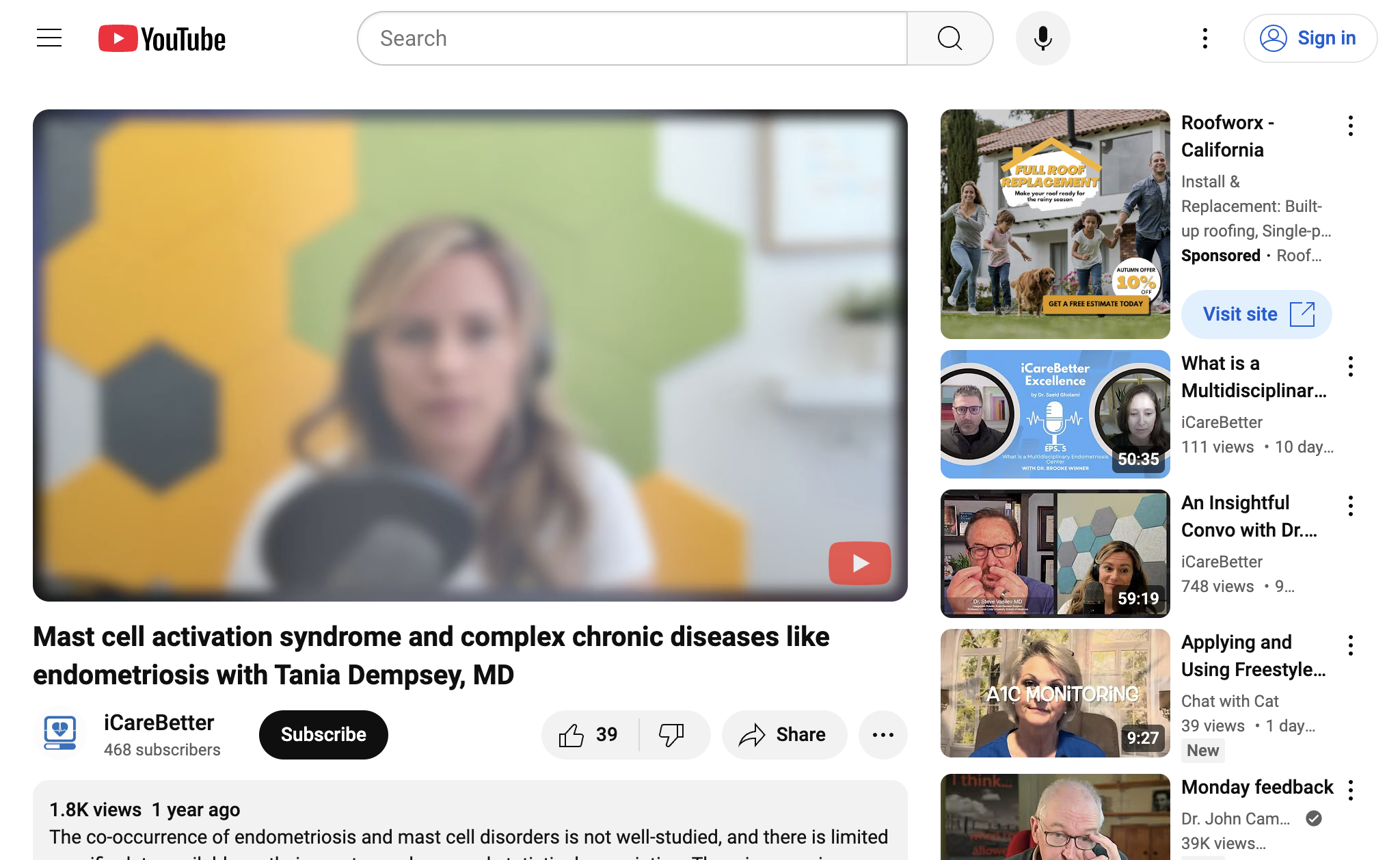Open options for Monday feedback video
This screenshot has height=860, width=1400.
1351,790
